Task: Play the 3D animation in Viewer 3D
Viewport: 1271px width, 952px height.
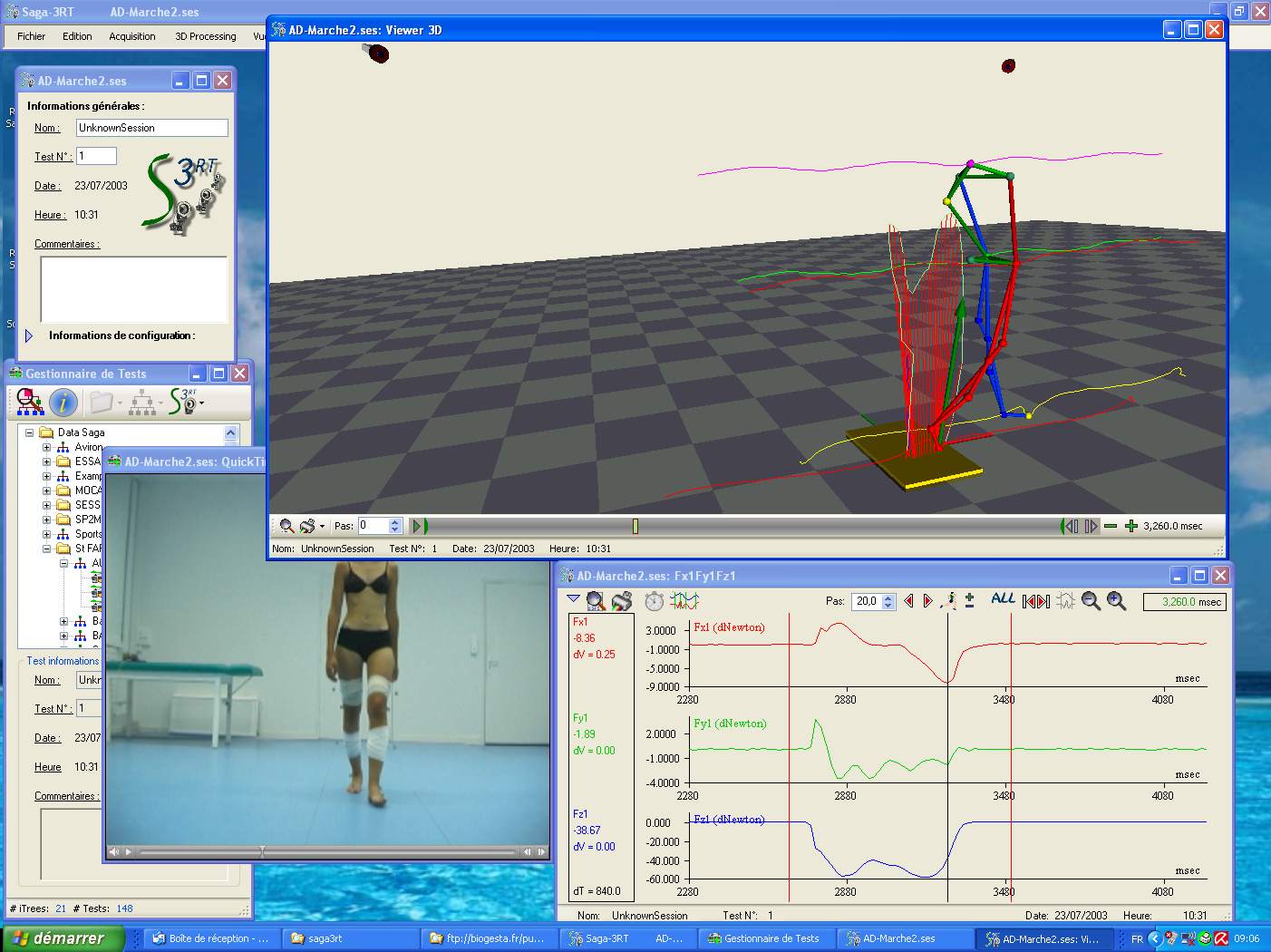Action: (x=419, y=526)
